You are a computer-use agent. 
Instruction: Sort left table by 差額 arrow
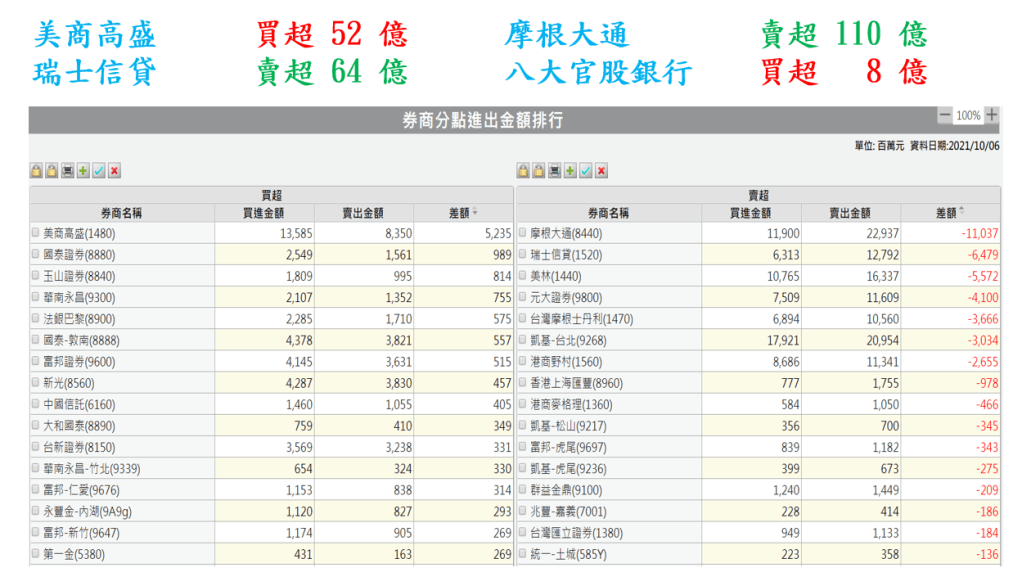tap(475, 212)
